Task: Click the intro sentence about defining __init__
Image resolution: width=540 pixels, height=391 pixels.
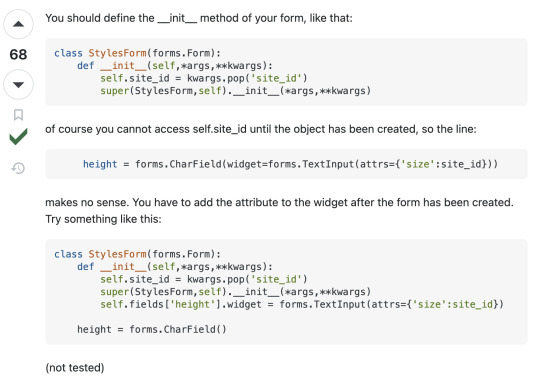Action: pos(199,18)
